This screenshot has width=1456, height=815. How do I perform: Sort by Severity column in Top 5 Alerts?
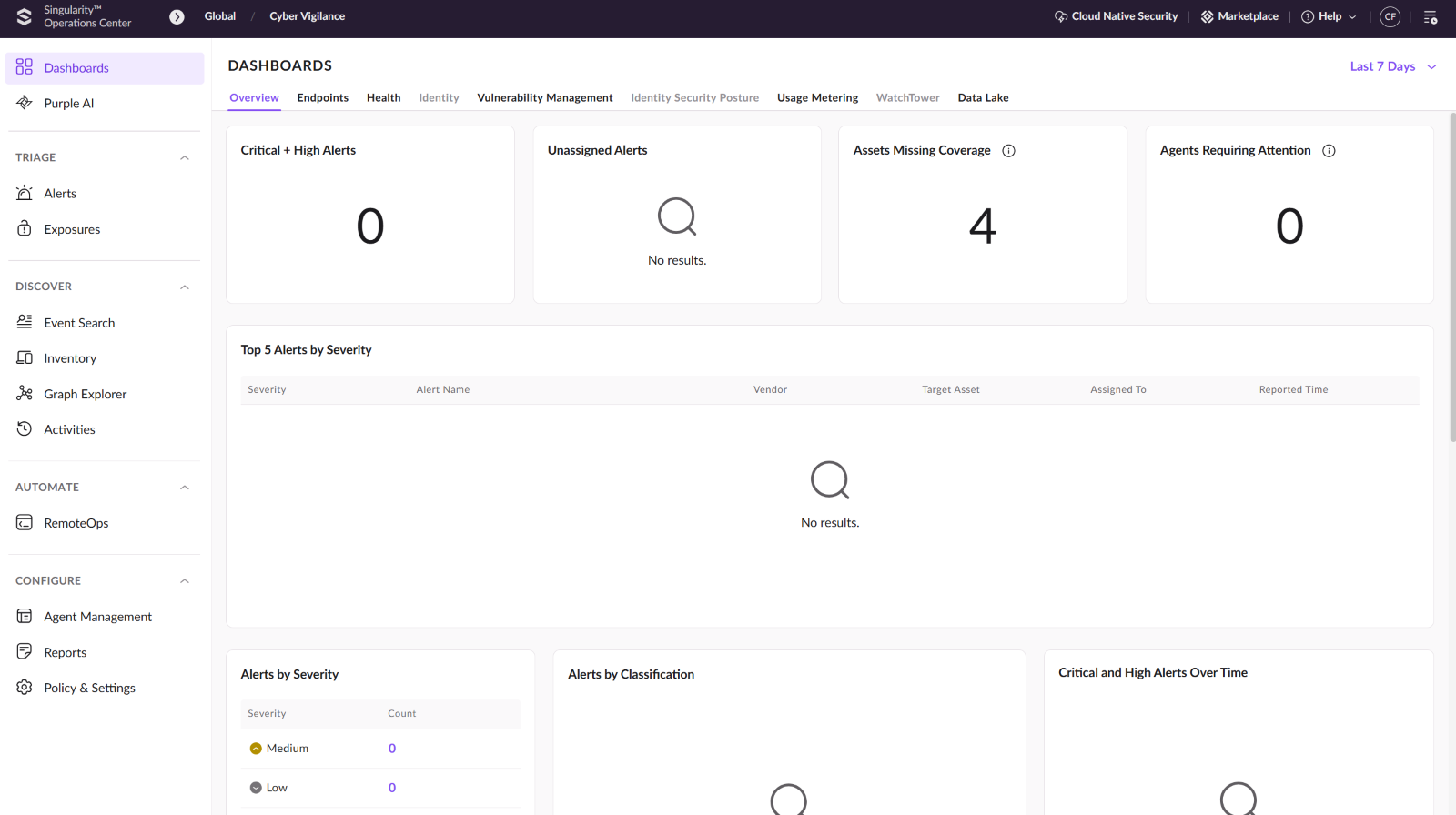[x=267, y=390]
